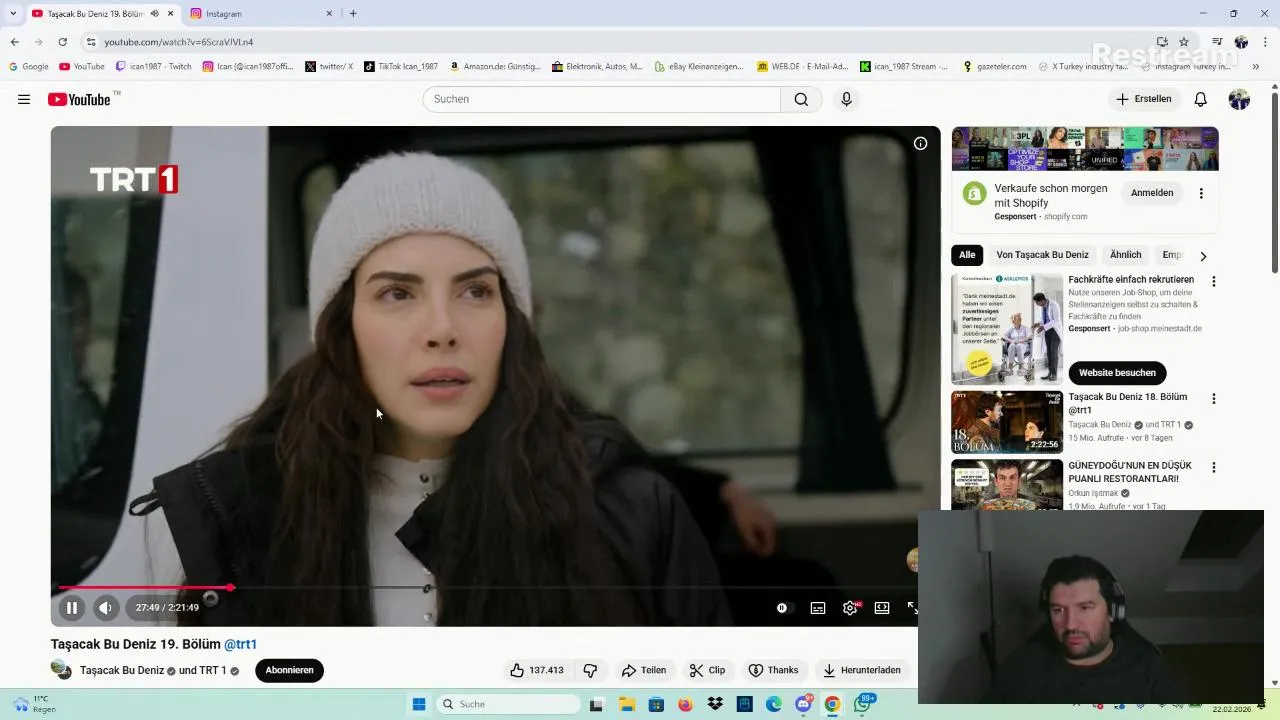This screenshot has width=1280, height=720.
Task: Click Website besuchen on the ad
Action: (1117, 373)
